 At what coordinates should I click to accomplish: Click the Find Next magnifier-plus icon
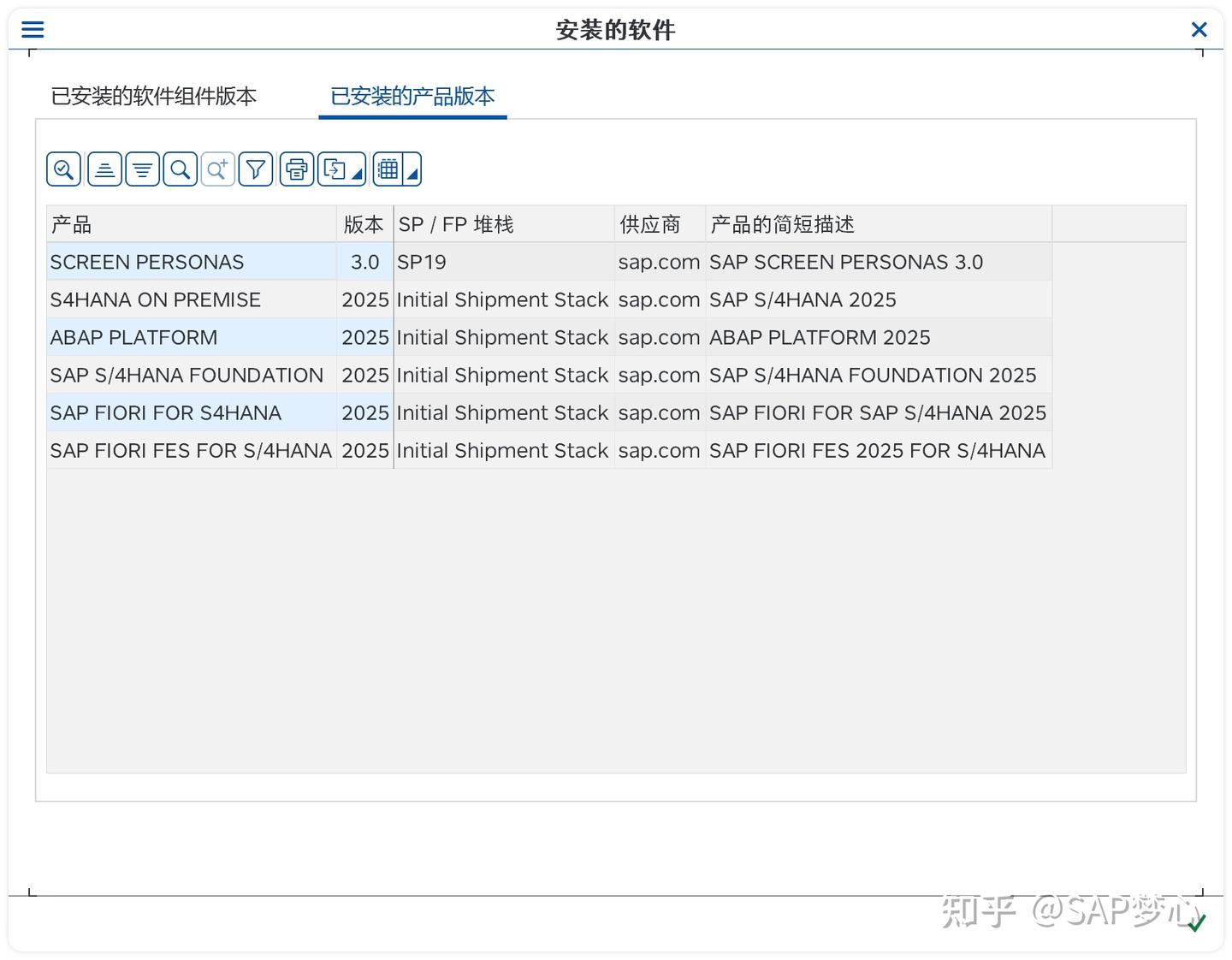click(x=217, y=169)
